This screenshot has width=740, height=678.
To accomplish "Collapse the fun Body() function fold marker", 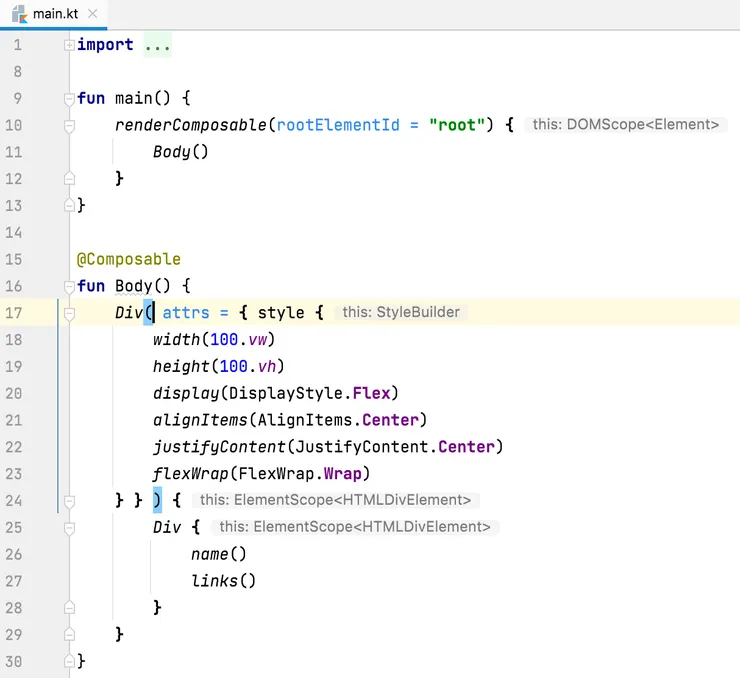I will tap(69, 286).
